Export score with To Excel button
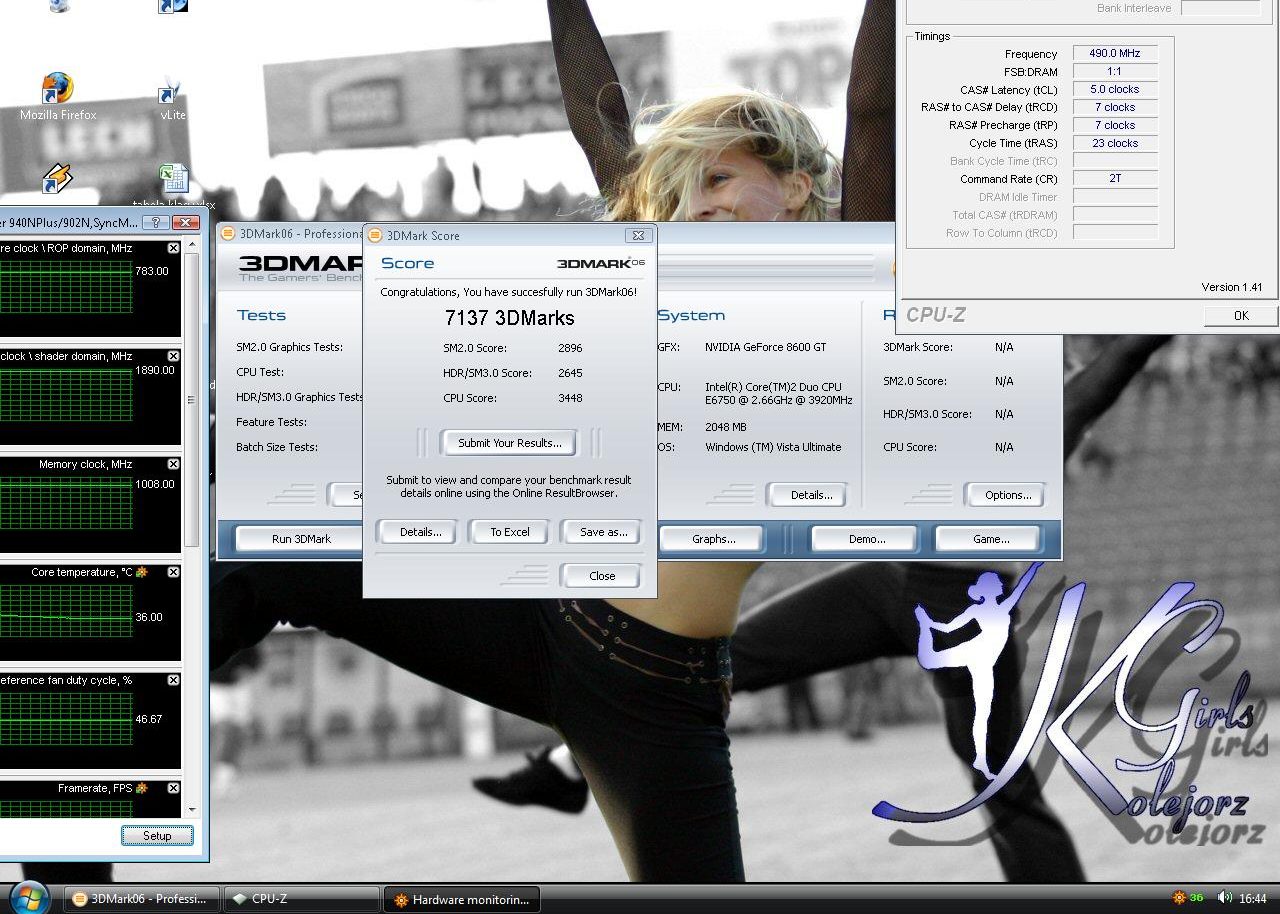This screenshot has height=914, width=1280. point(510,532)
